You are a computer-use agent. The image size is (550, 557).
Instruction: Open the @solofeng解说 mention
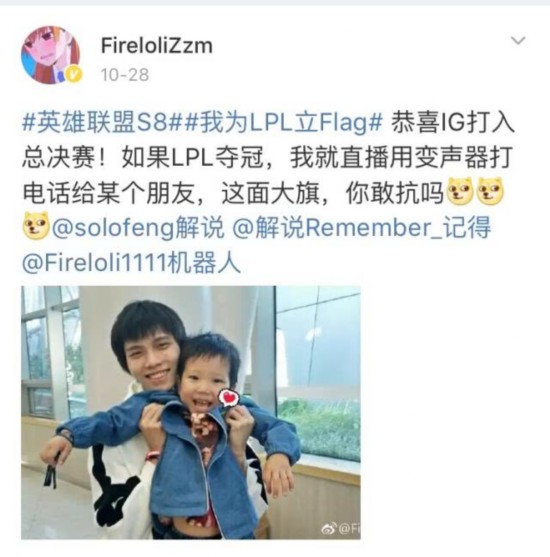click(138, 228)
